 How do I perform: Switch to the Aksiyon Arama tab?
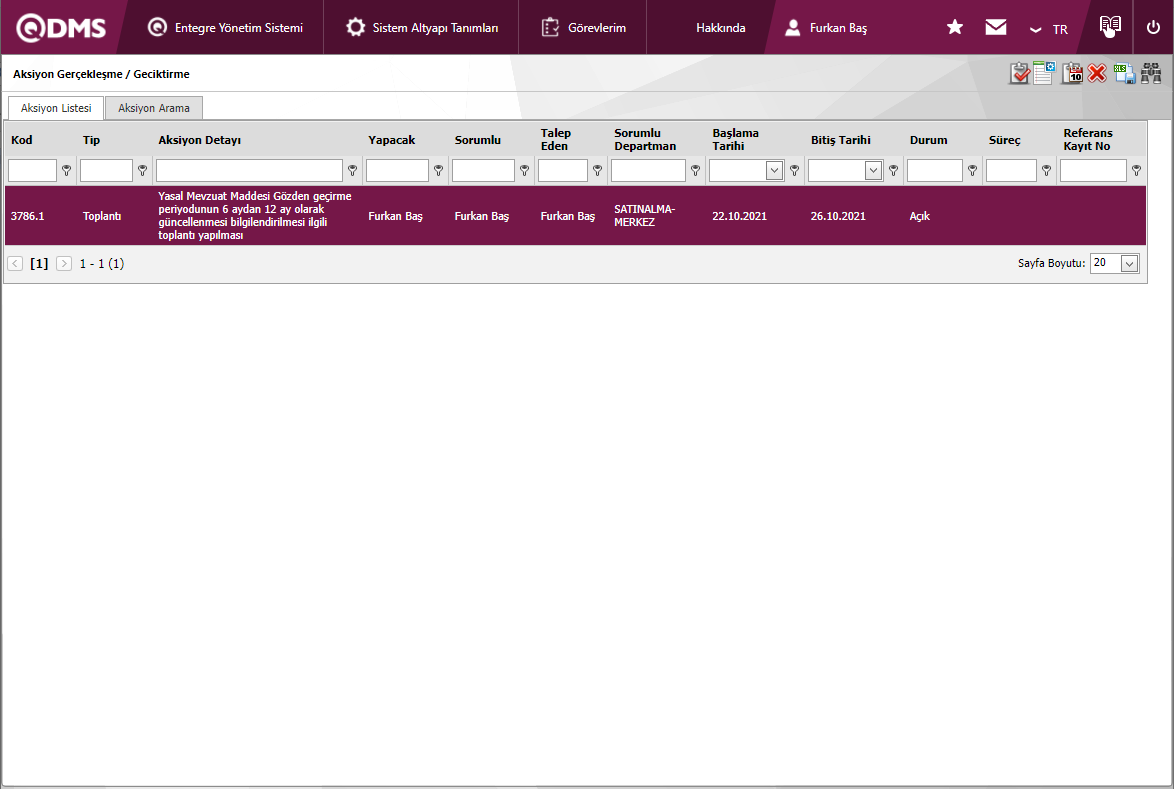coord(153,108)
